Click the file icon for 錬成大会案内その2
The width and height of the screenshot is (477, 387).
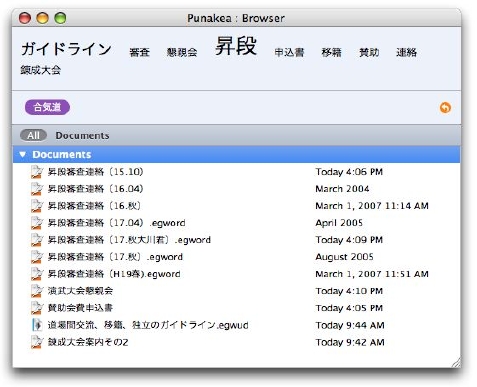click(37, 342)
